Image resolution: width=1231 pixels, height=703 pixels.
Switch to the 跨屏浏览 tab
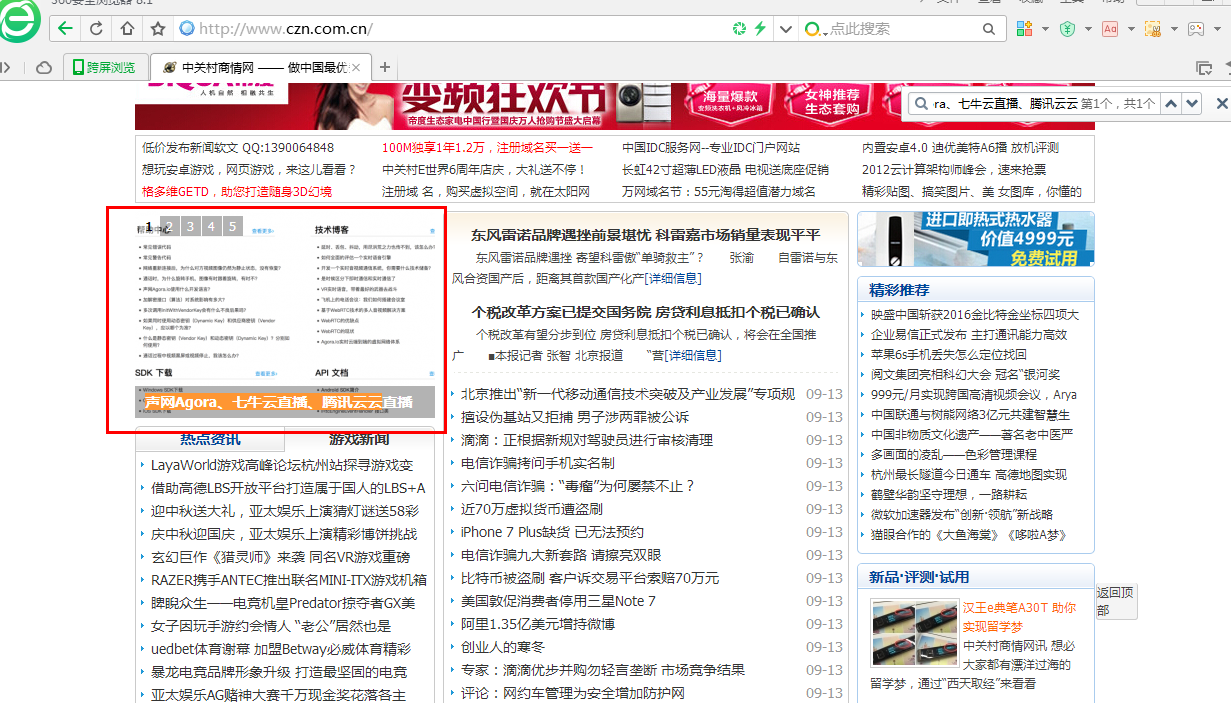[105, 68]
